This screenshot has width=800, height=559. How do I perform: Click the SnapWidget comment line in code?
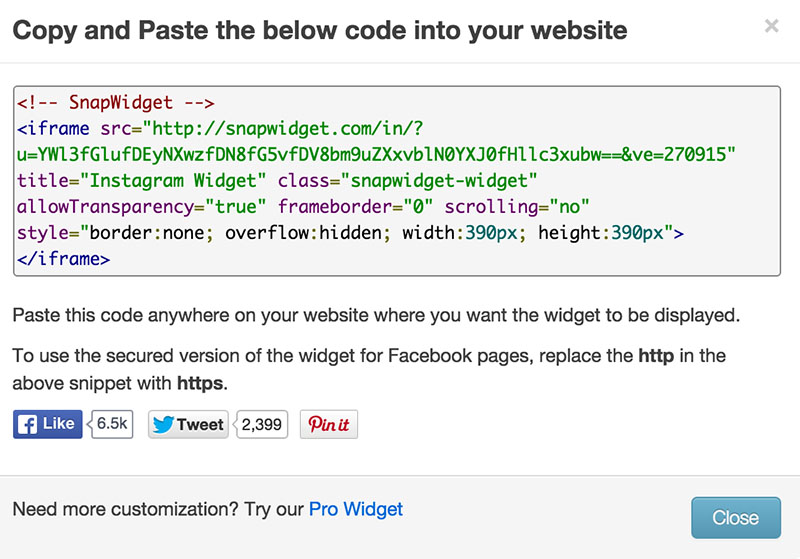click(116, 103)
